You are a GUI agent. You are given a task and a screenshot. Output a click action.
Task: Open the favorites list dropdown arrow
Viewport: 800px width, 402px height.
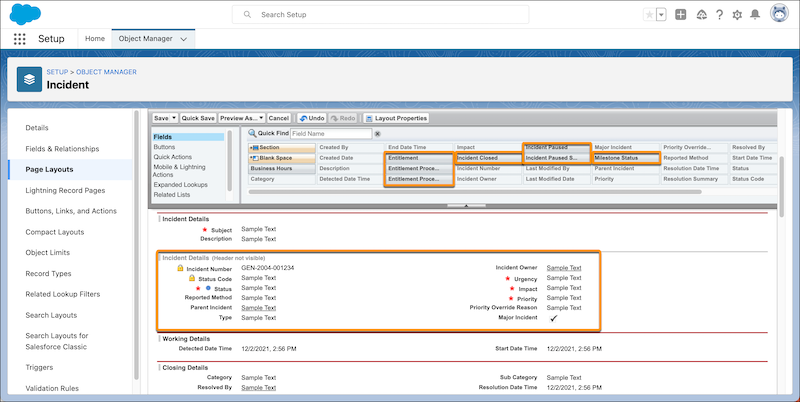coord(661,15)
